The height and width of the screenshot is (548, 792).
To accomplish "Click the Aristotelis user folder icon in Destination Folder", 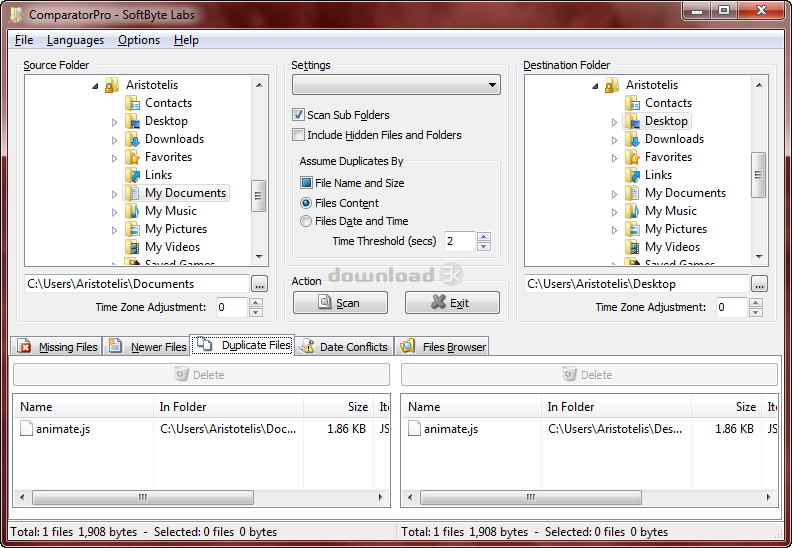I will point(612,85).
